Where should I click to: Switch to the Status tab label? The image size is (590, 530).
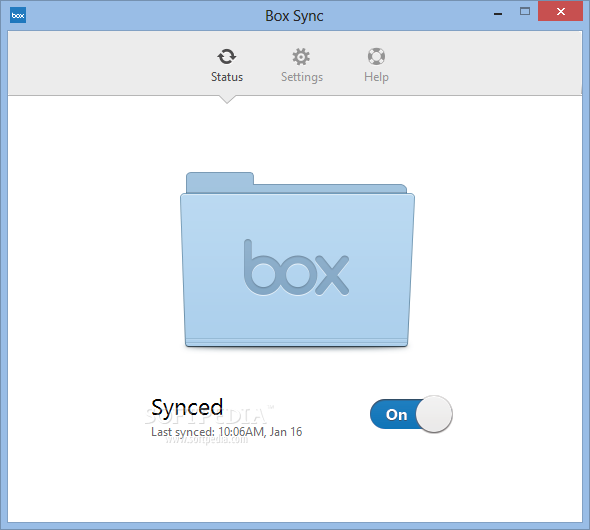[x=227, y=77]
